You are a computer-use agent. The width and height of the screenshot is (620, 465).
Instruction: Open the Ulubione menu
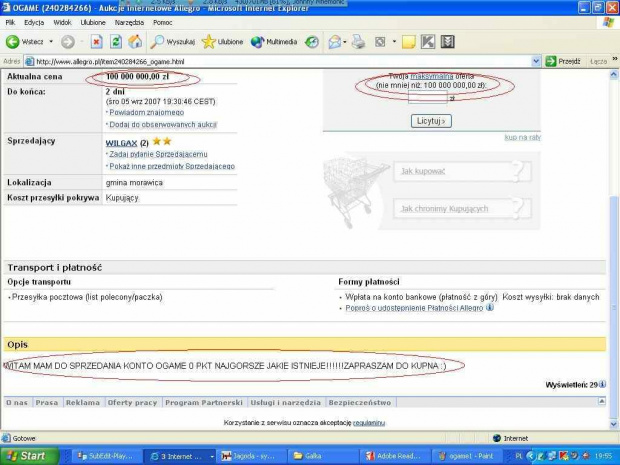93,23
